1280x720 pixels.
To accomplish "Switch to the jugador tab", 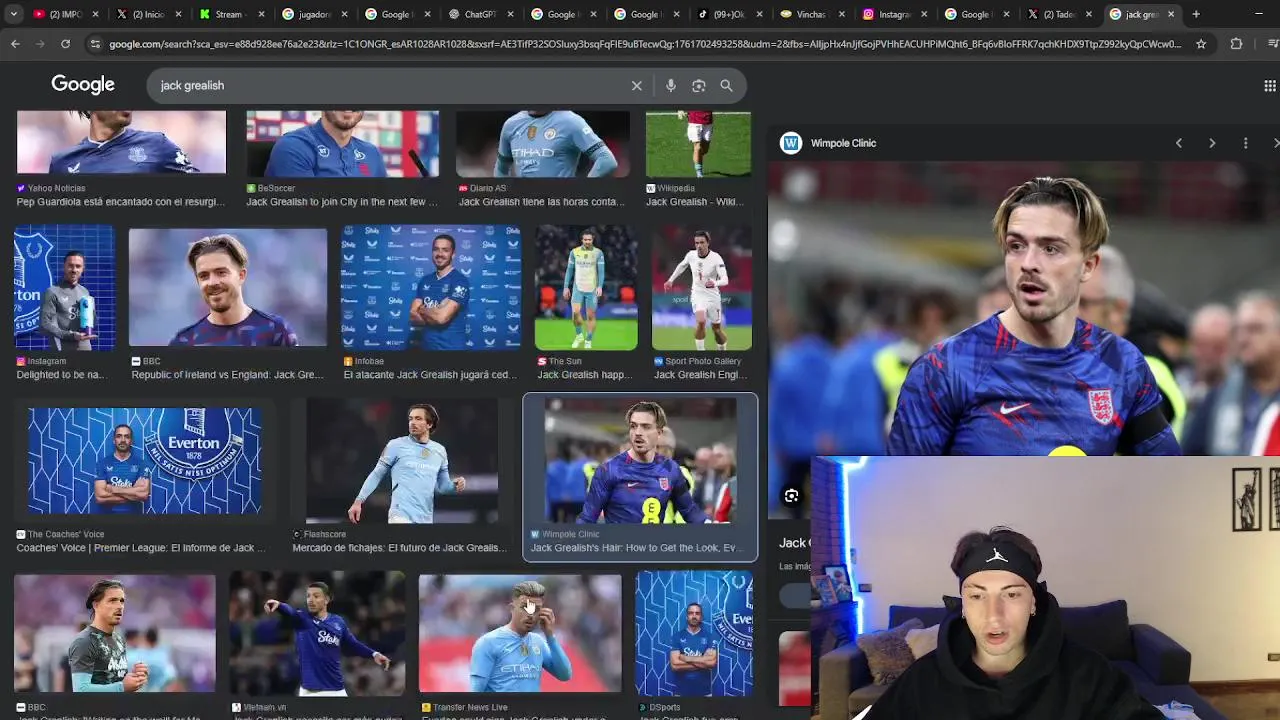I will [x=315, y=14].
